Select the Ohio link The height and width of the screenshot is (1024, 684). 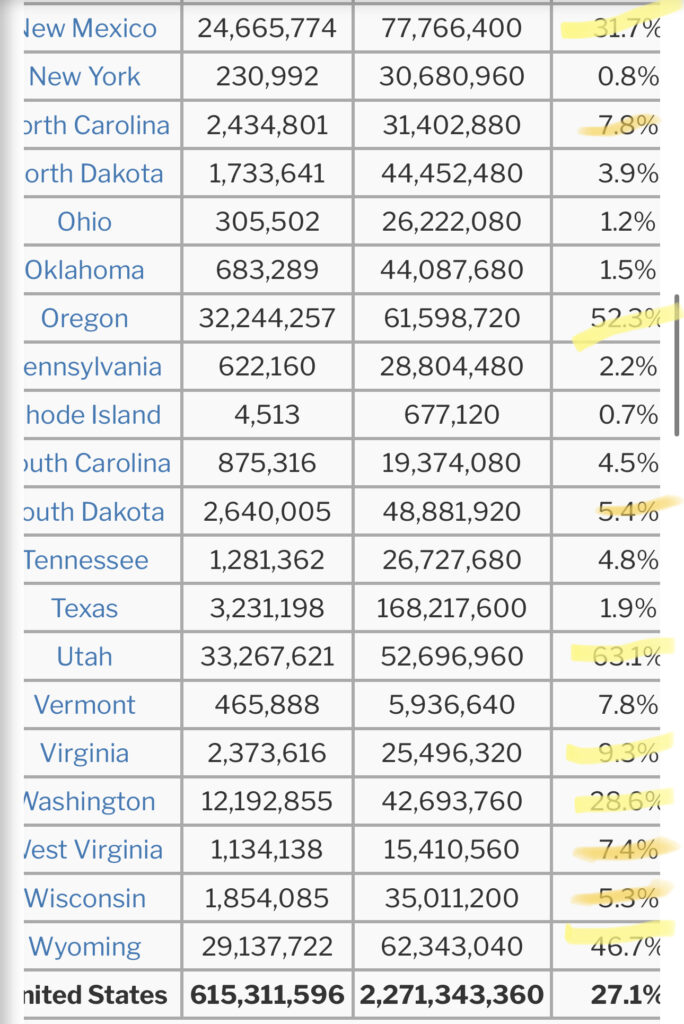click(x=85, y=222)
